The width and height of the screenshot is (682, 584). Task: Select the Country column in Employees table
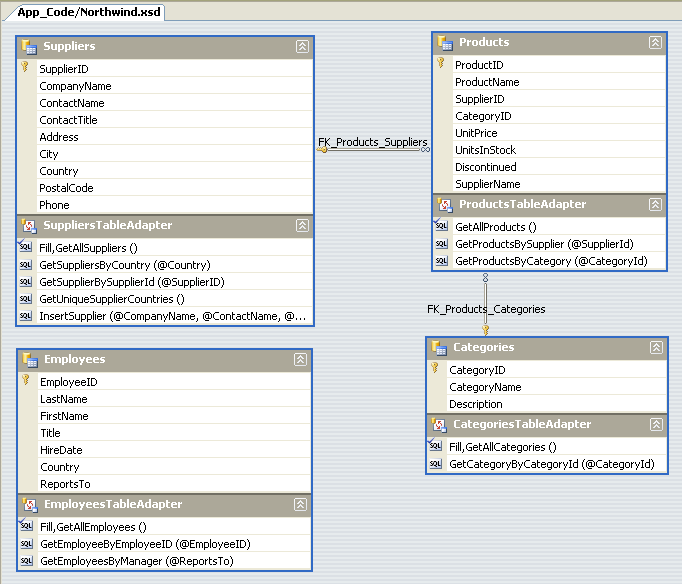pyautogui.click(x=174, y=467)
